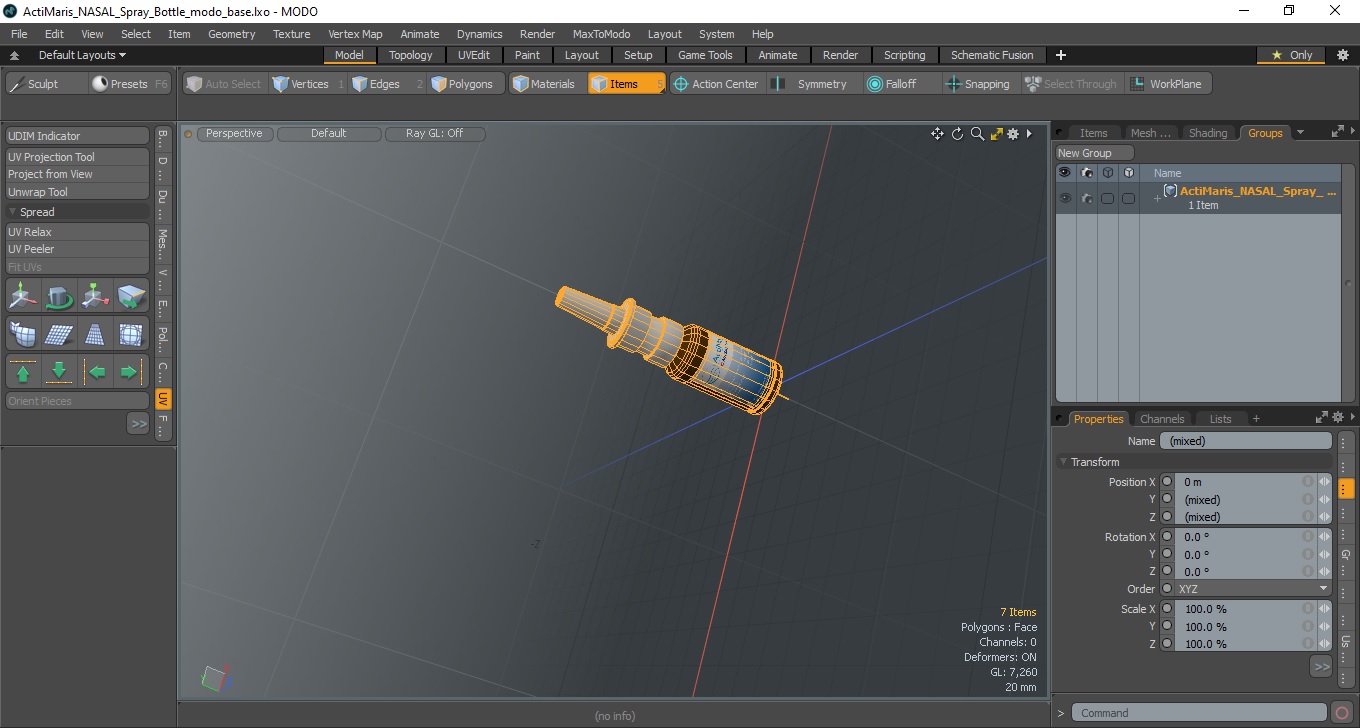
Task: Click the UV Peeler button
Action: pyautogui.click(x=77, y=249)
